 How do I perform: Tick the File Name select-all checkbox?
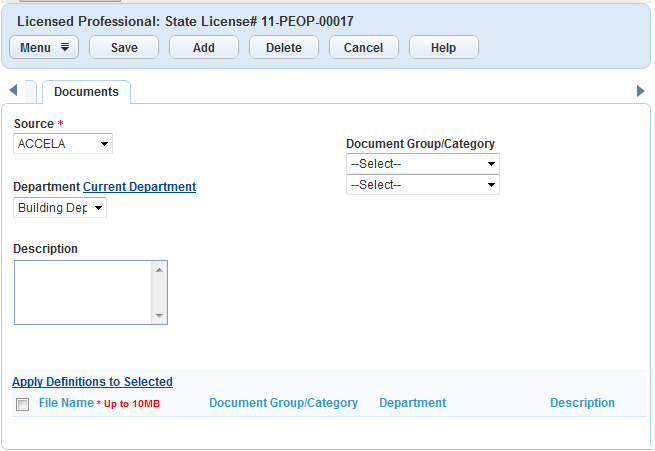22,404
